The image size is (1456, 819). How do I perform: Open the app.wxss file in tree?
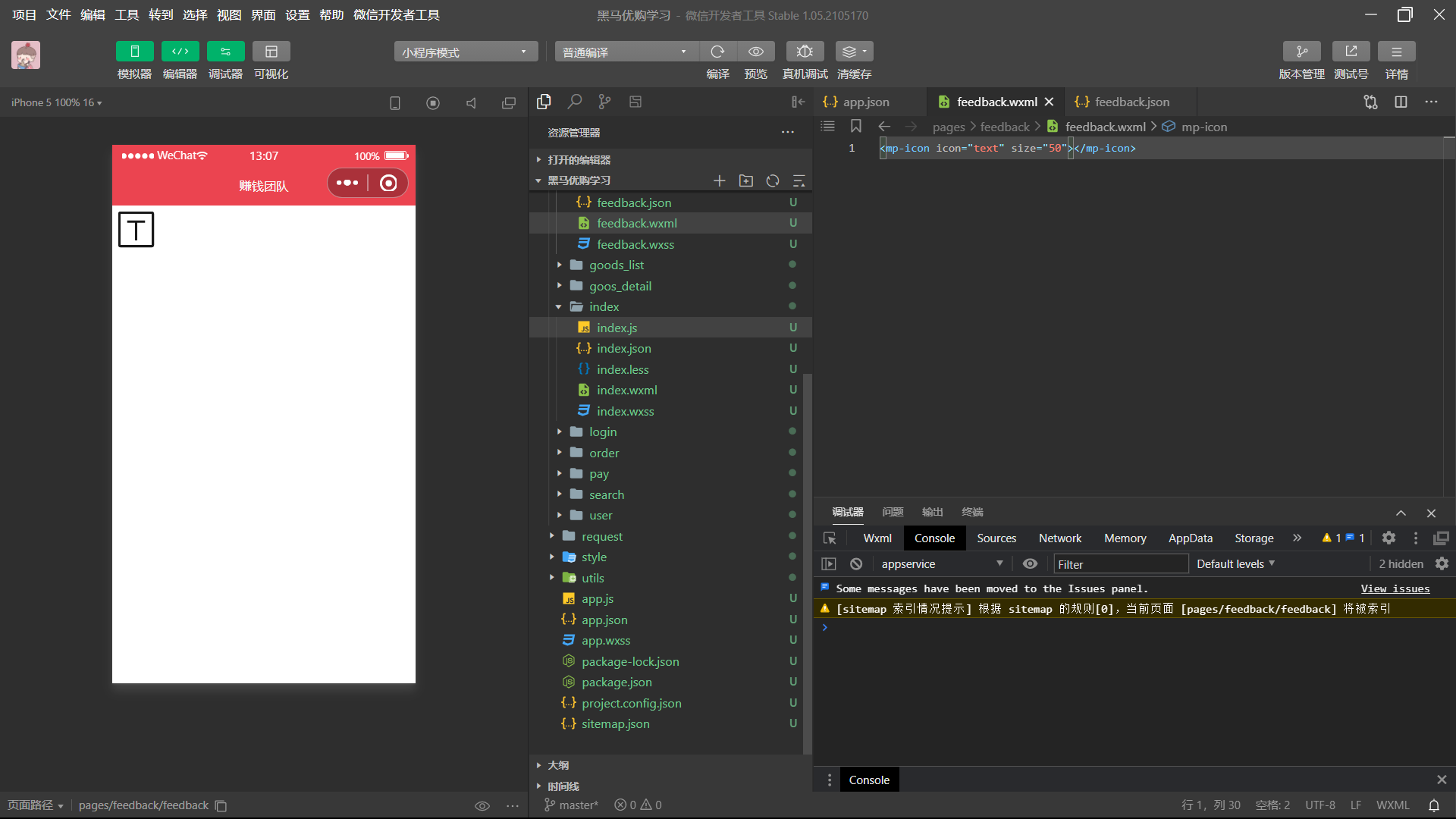[605, 641]
